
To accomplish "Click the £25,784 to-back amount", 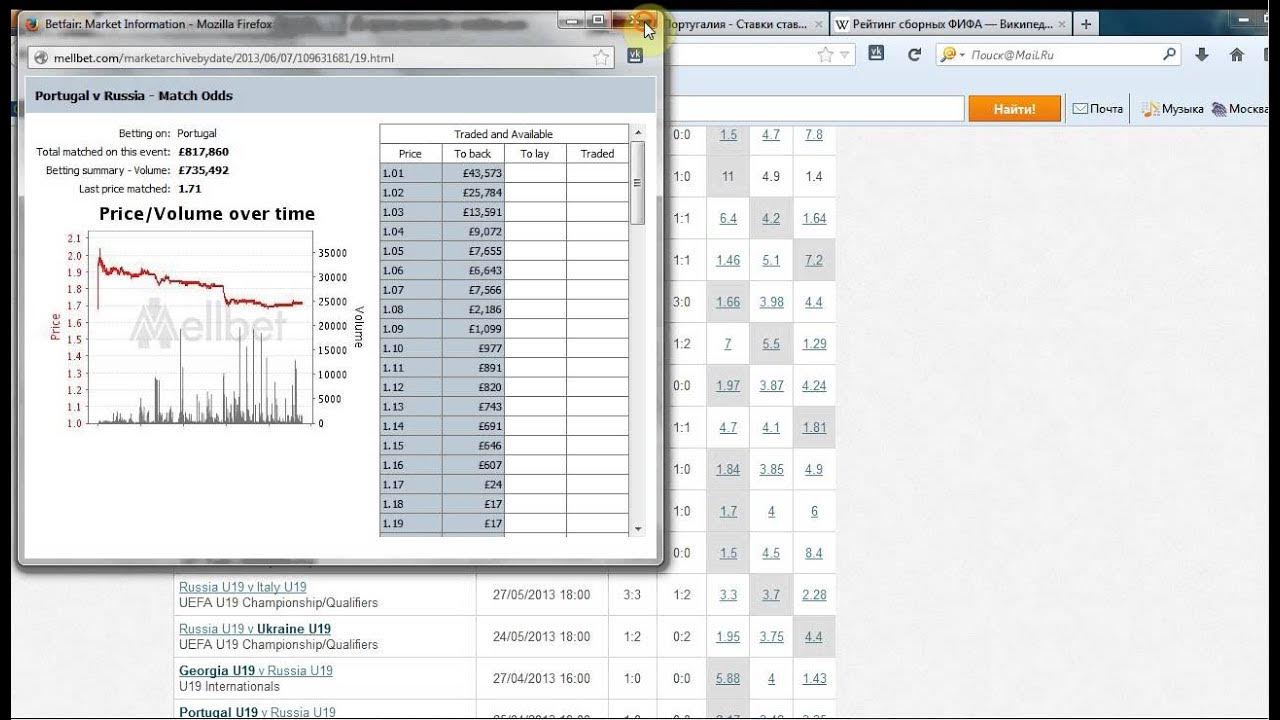I will tap(482, 193).
